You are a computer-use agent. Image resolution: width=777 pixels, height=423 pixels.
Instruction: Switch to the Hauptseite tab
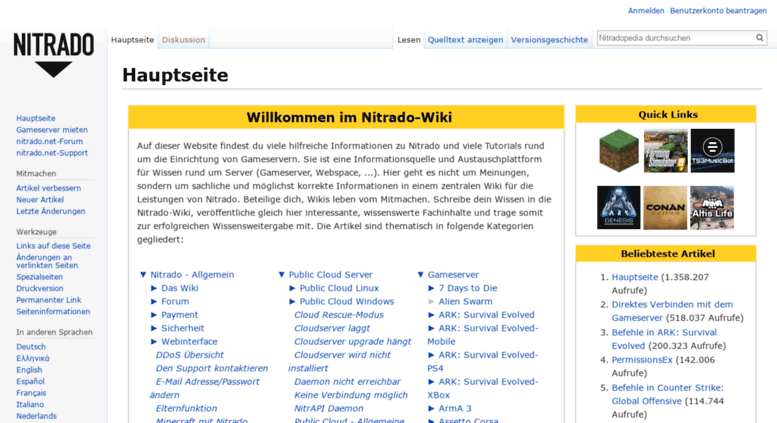pyautogui.click(x=132, y=40)
